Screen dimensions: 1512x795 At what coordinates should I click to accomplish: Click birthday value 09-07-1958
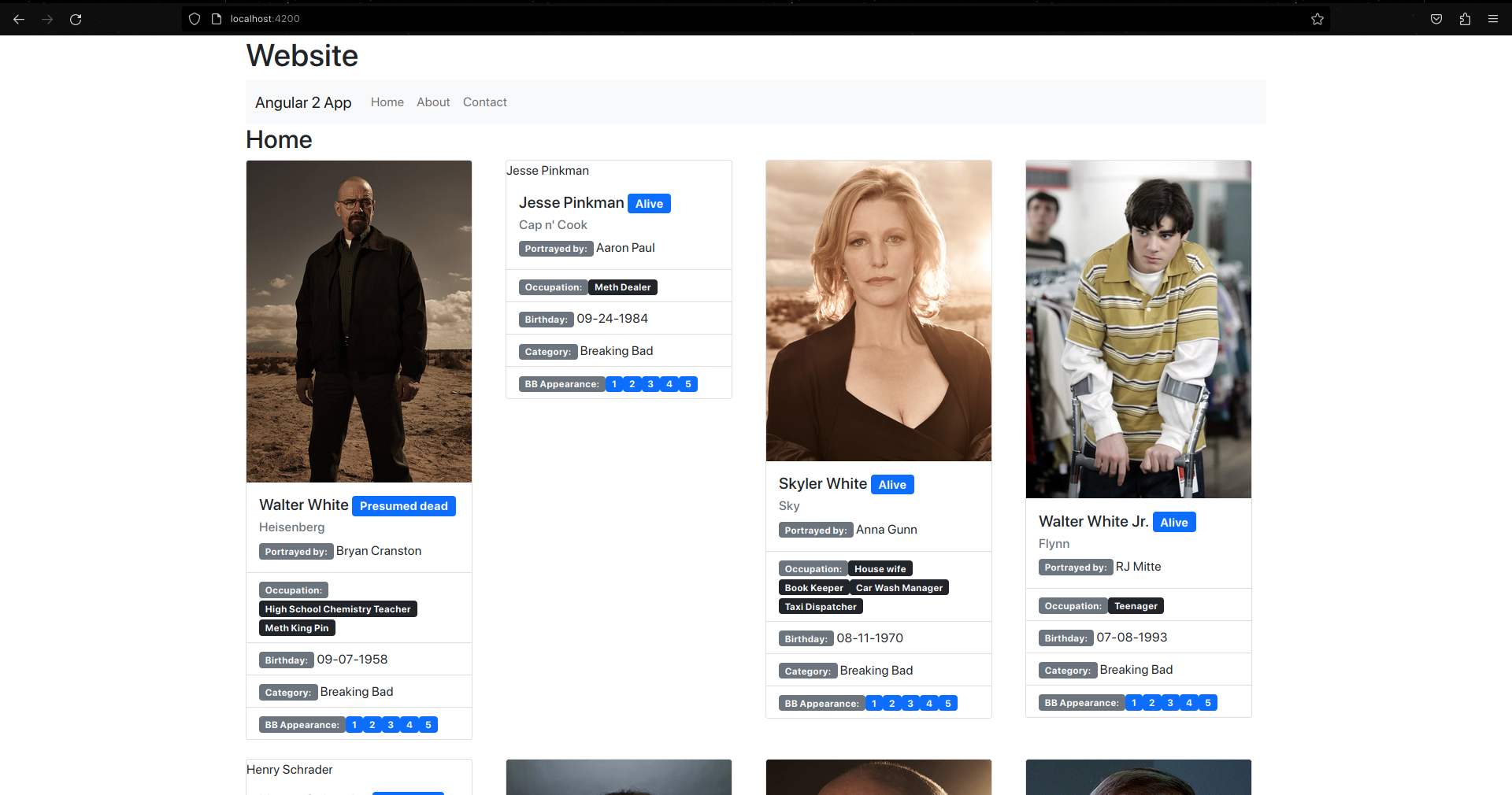pos(352,660)
